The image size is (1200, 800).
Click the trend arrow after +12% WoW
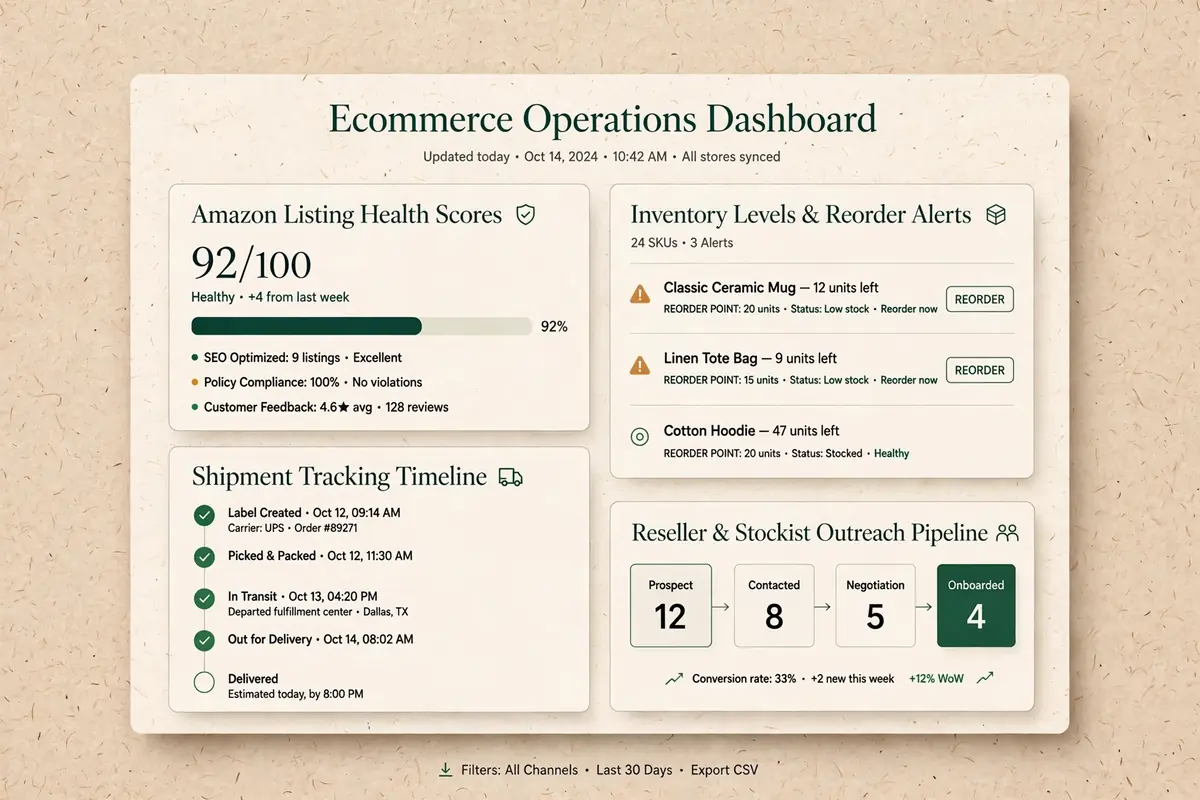coord(985,678)
